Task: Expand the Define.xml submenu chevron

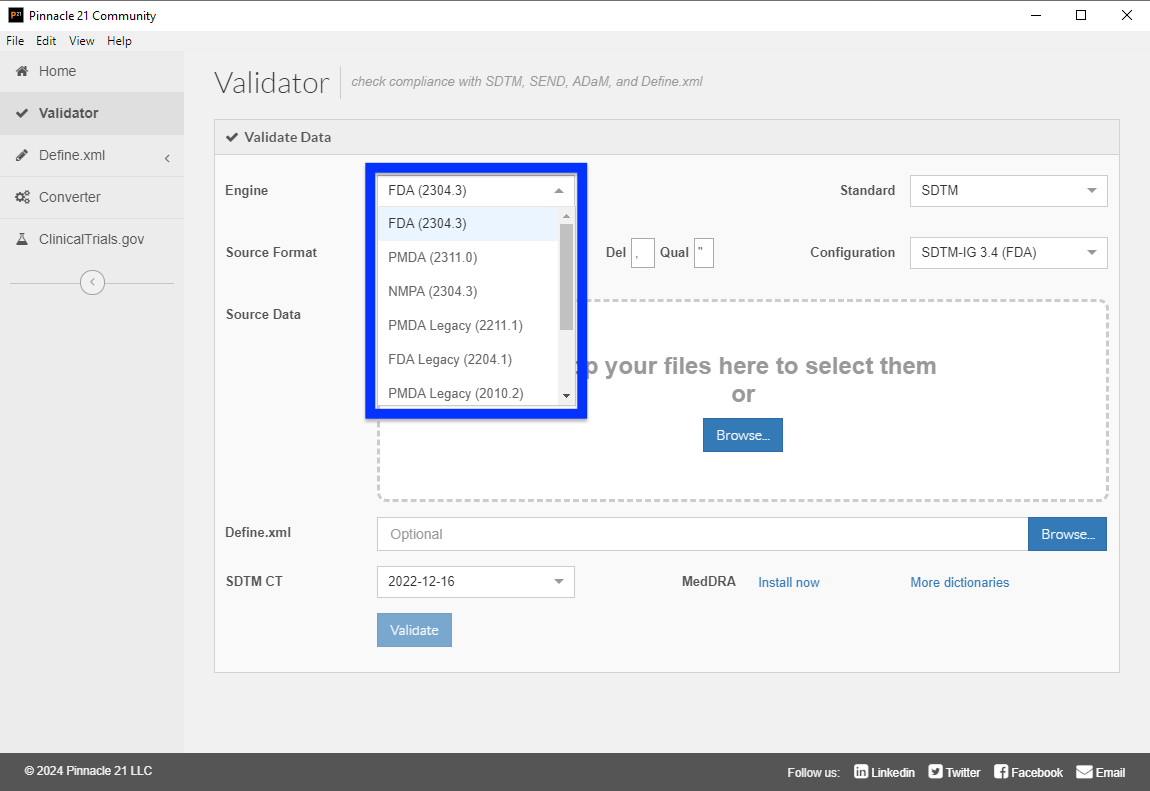Action: [x=167, y=158]
